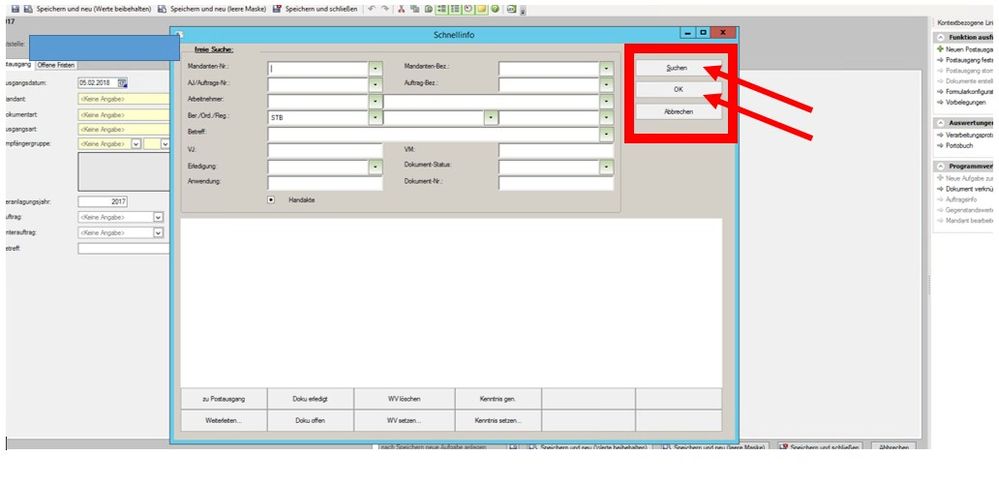
Task: Confirm with the OK button
Action: 678,90
